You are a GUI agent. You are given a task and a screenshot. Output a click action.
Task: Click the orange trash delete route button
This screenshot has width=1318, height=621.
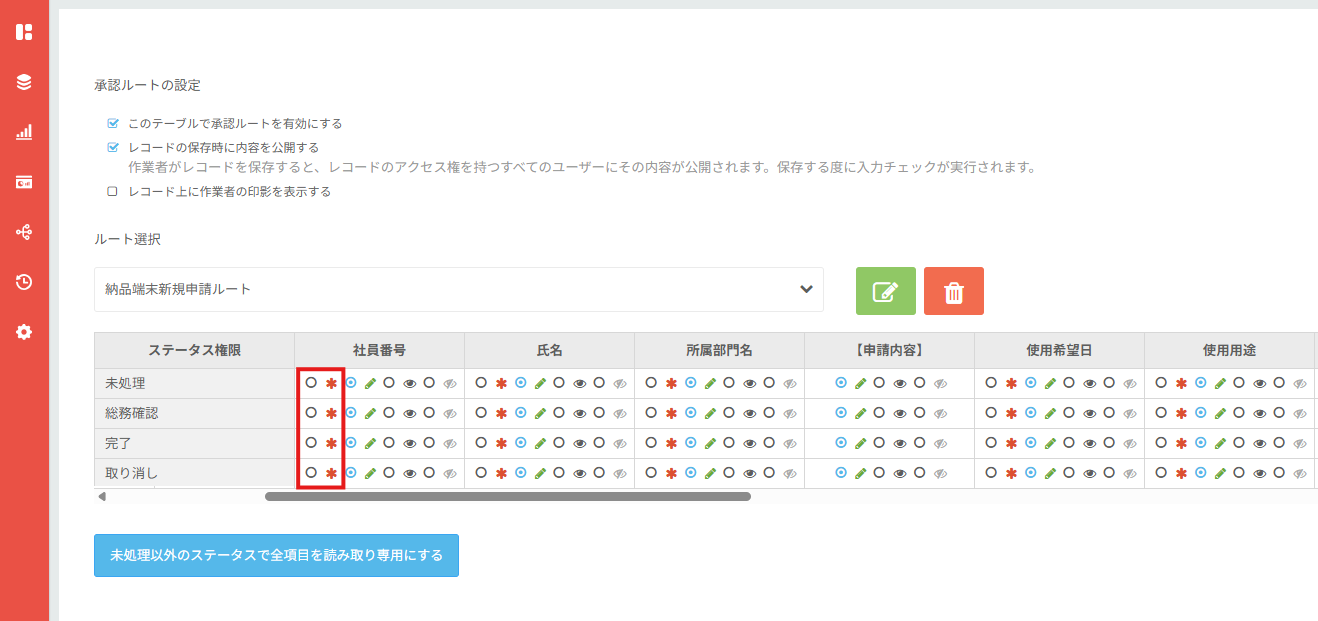tap(953, 291)
